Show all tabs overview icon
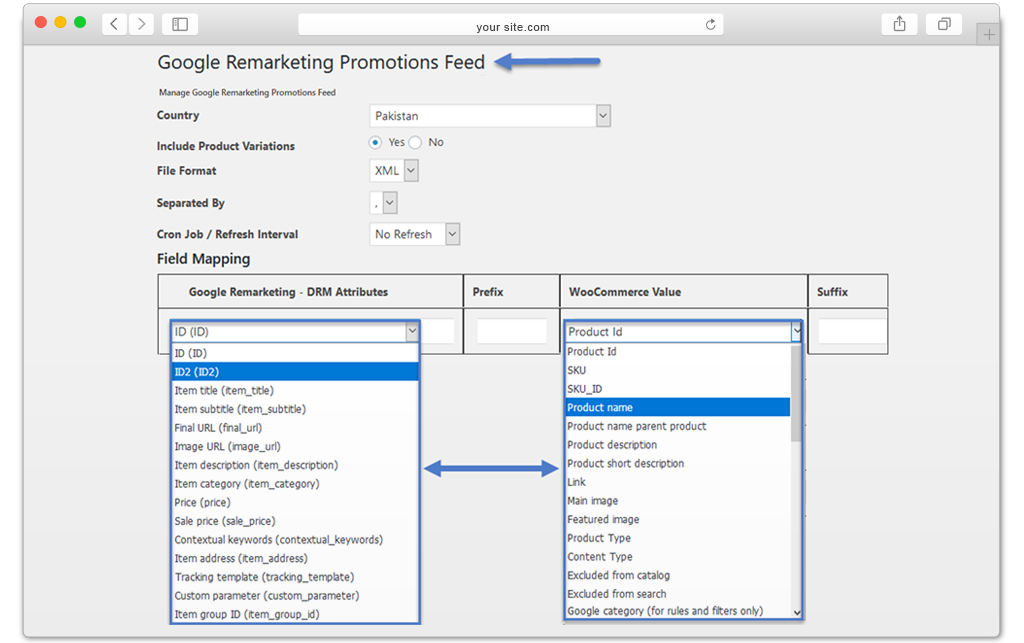The width and height of the screenshot is (1024, 643). pyautogui.click(x=944, y=24)
